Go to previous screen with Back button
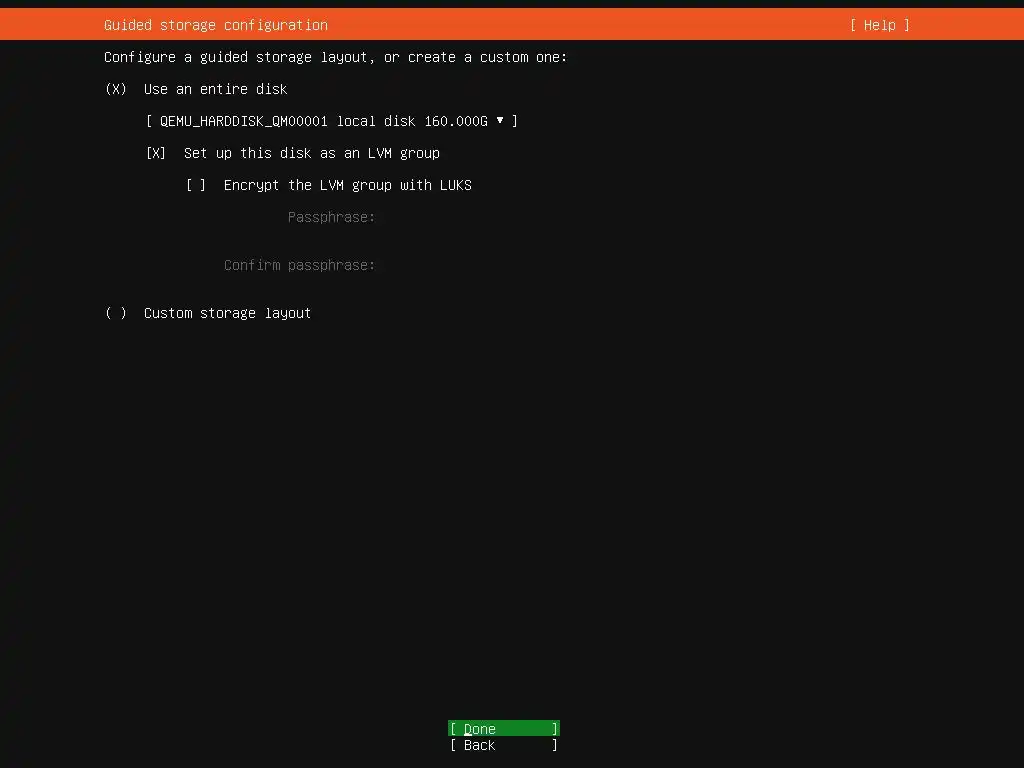 tap(504, 744)
